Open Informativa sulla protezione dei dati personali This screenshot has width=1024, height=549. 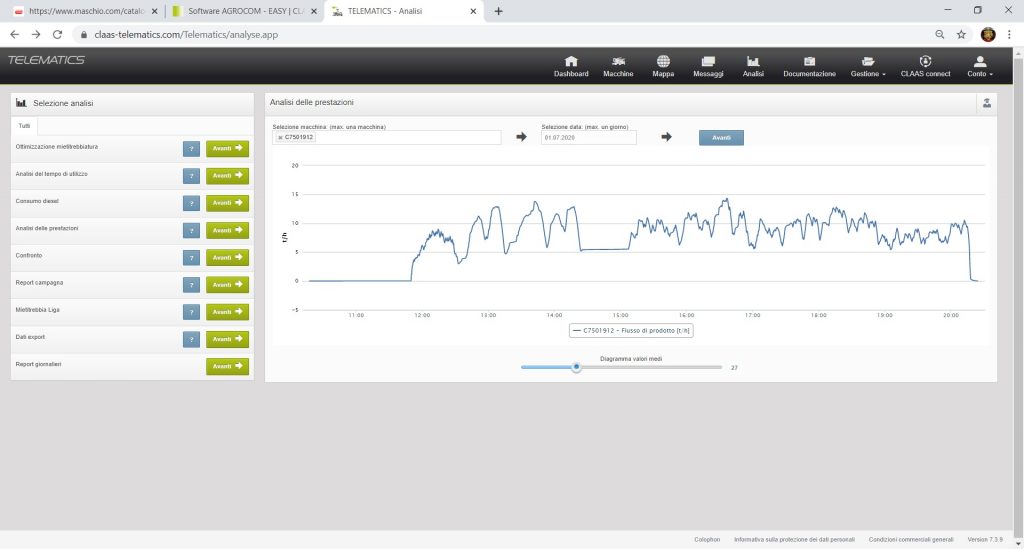794,540
